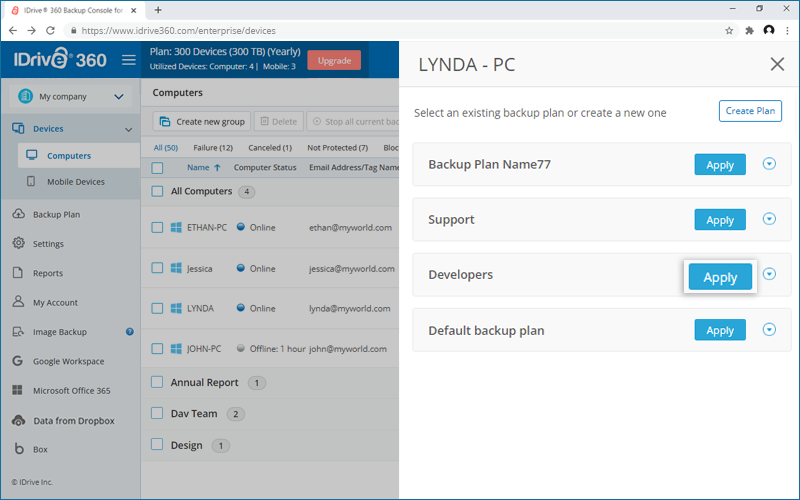The width and height of the screenshot is (800, 500).
Task: Click the browser address bar URL
Action: tap(179, 31)
